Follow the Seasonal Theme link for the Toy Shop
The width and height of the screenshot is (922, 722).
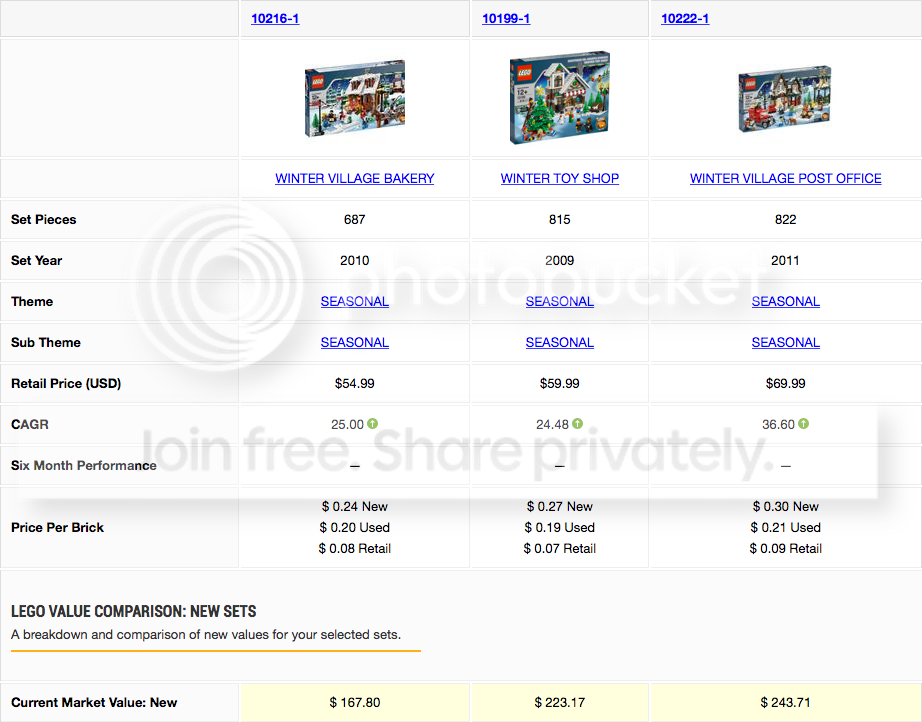click(x=560, y=301)
